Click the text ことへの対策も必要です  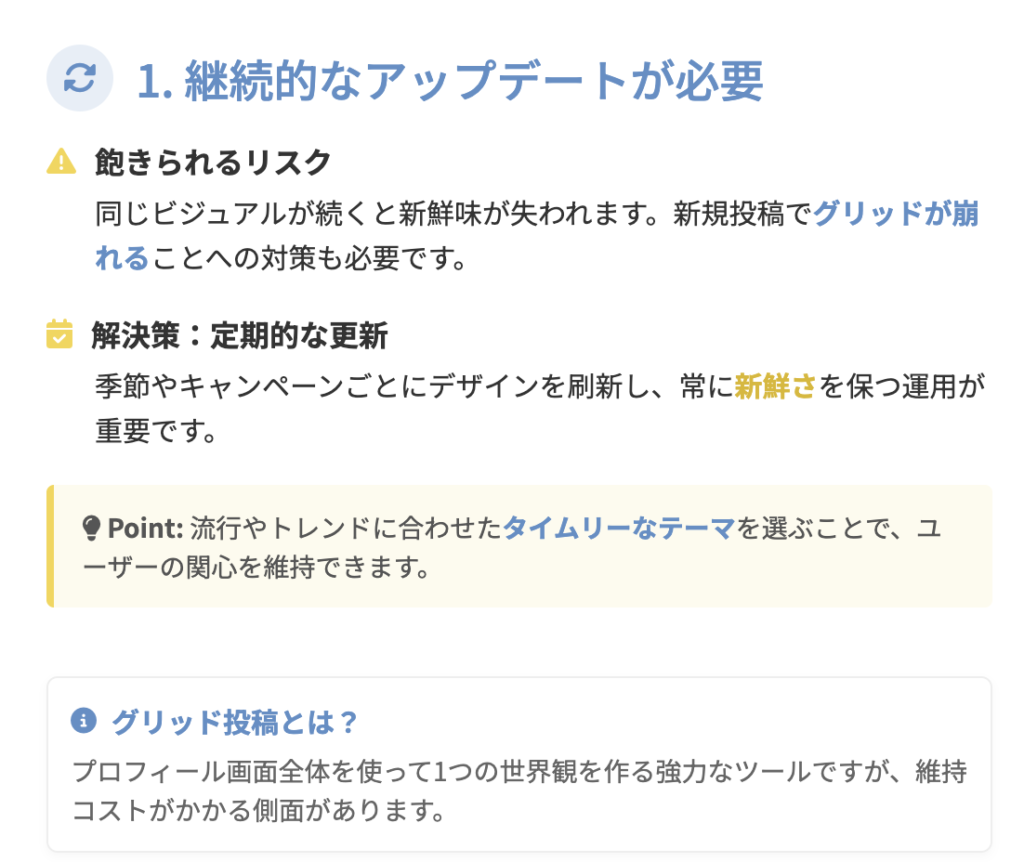click(308, 258)
